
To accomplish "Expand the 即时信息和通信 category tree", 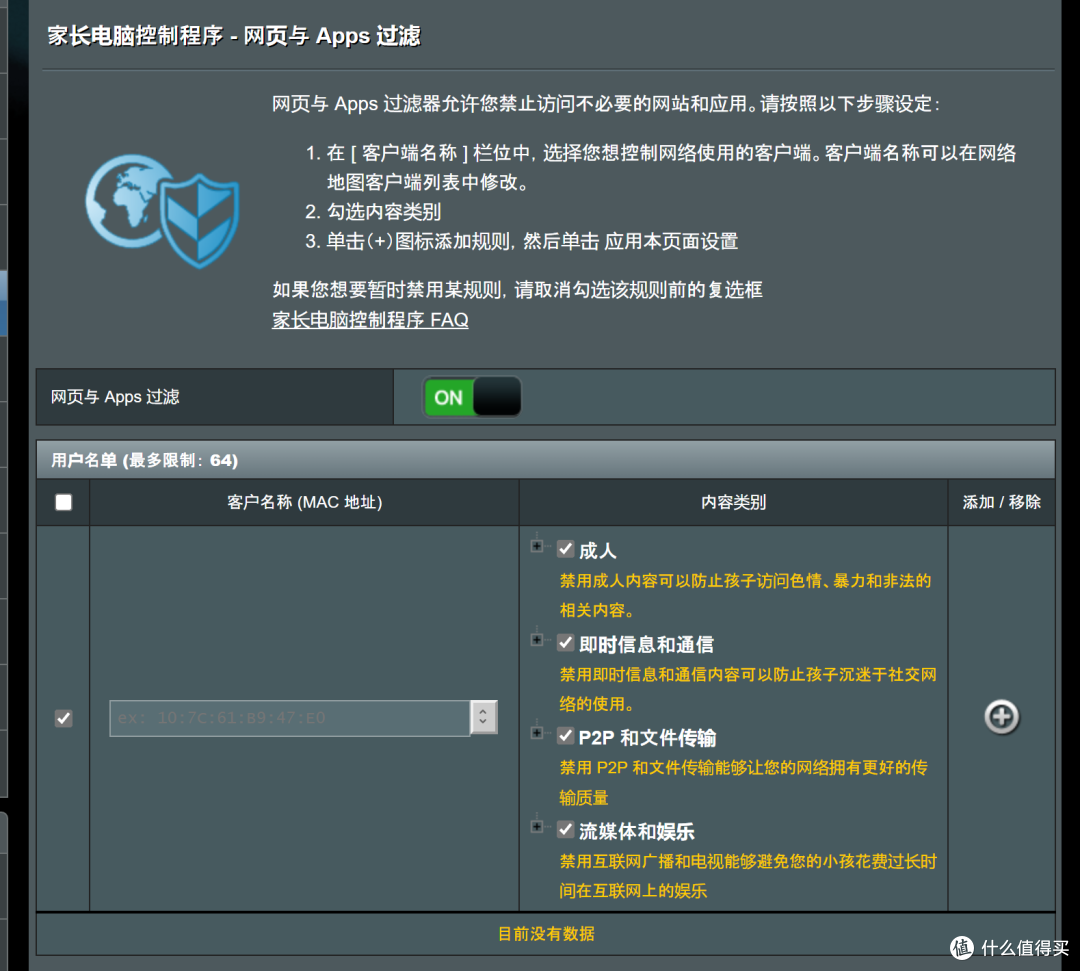I will pyautogui.click(x=537, y=640).
